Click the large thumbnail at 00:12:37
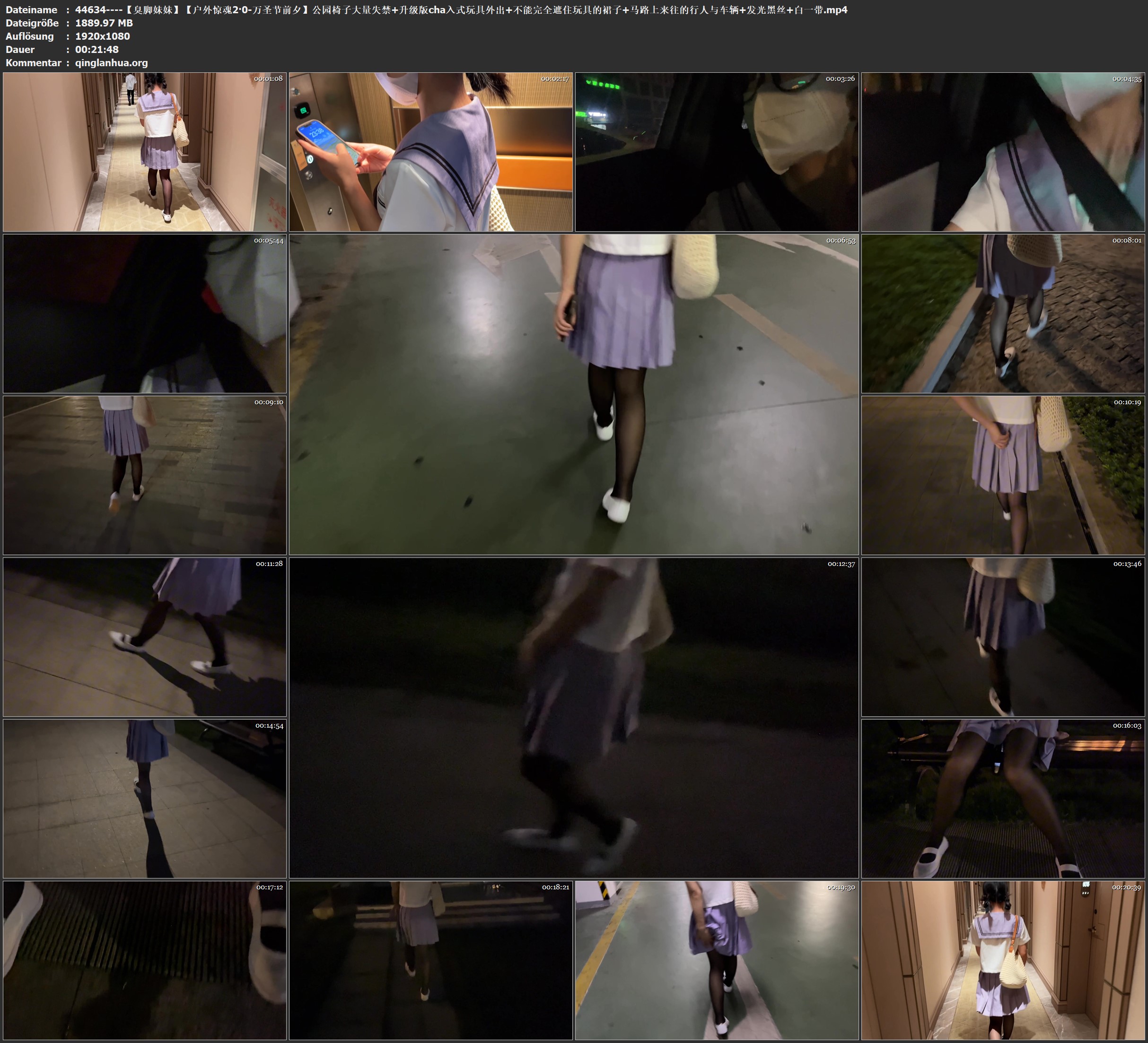The width and height of the screenshot is (1148, 1043). pyautogui.click(x=573, y=717)
